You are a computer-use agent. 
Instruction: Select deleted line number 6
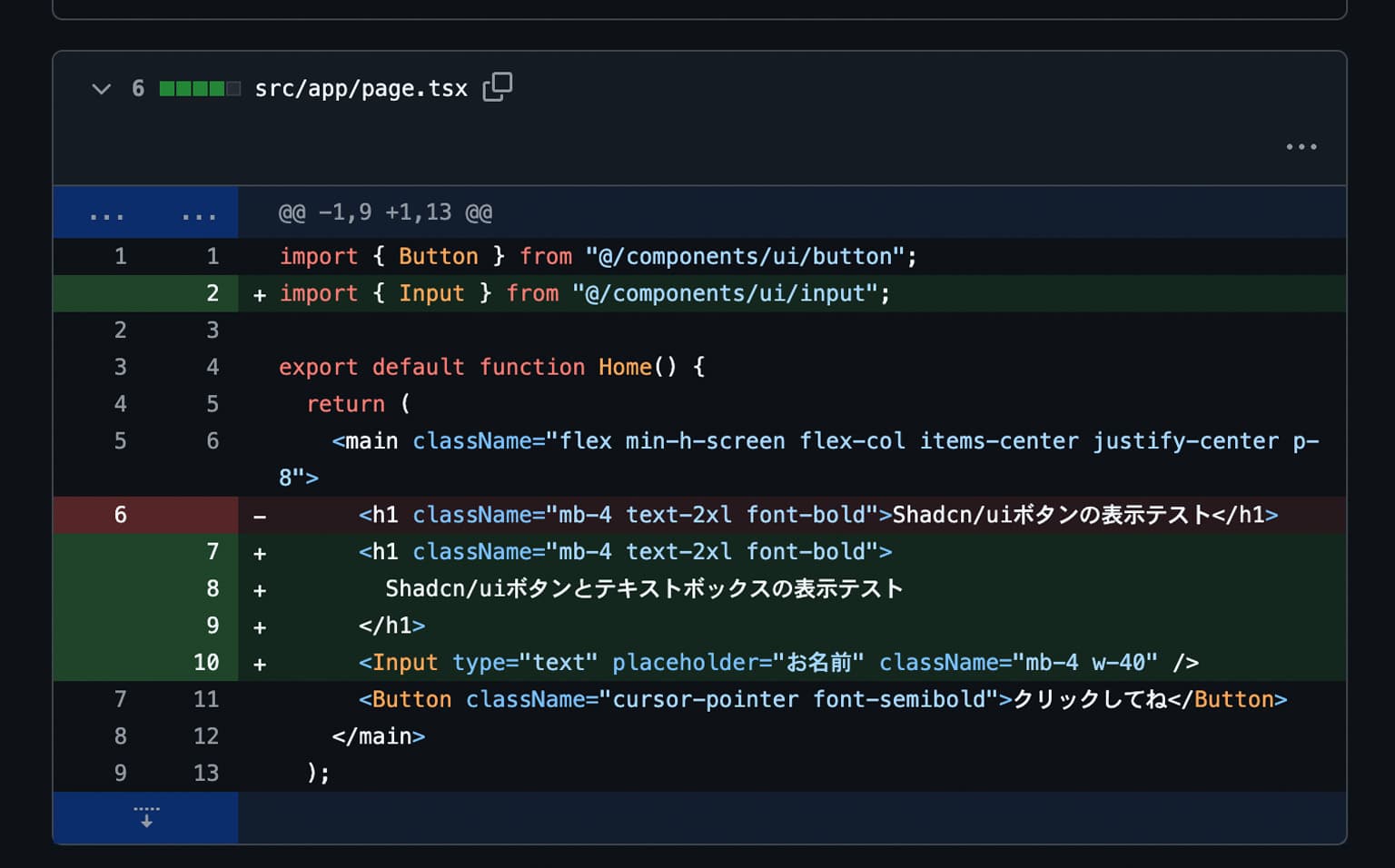[120, 515]
